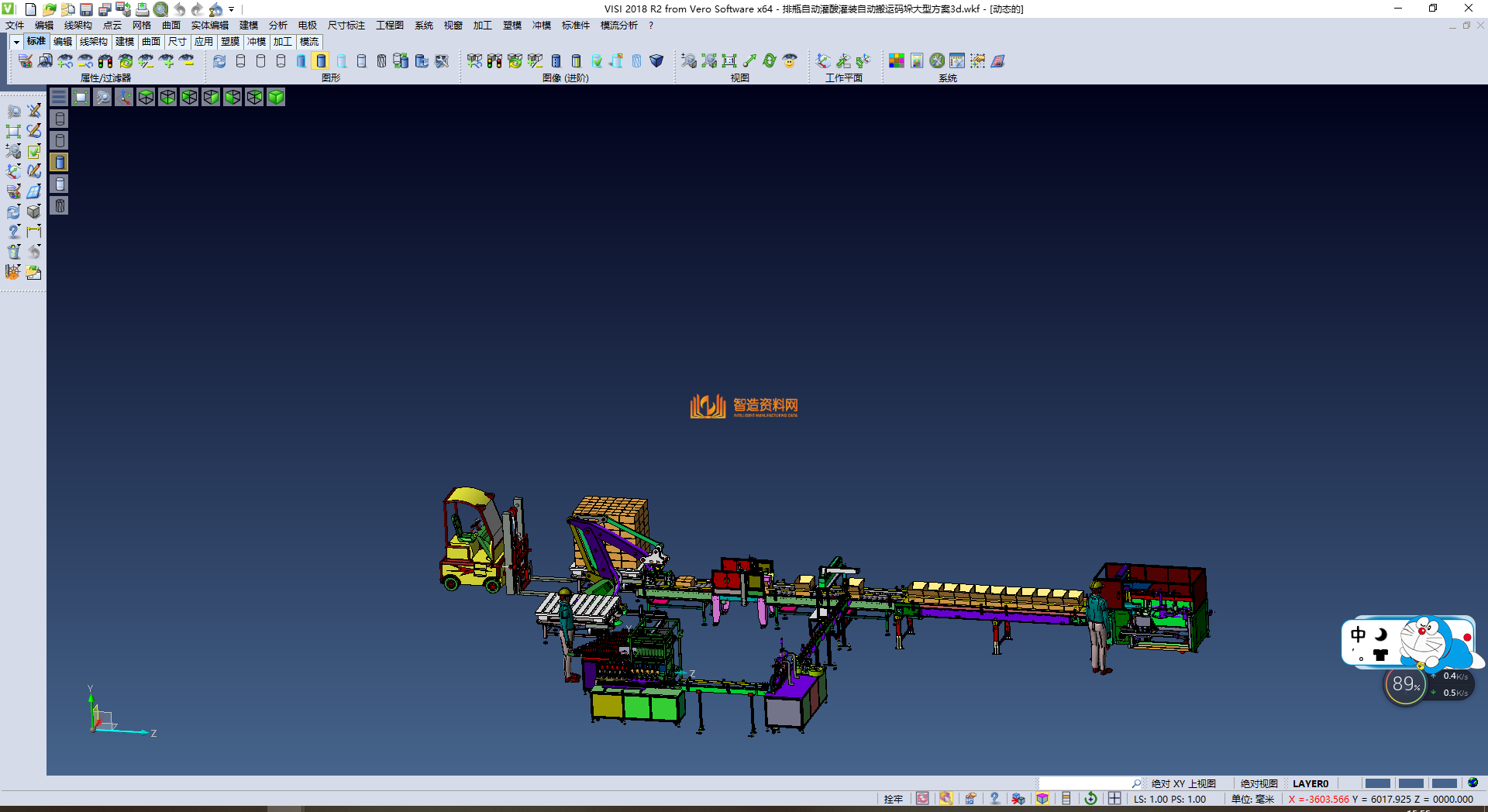Image resolution: width=1488 pixels, height=812 pixels.
Task: Click the solid green cube view icon
Action: [276, 97]
